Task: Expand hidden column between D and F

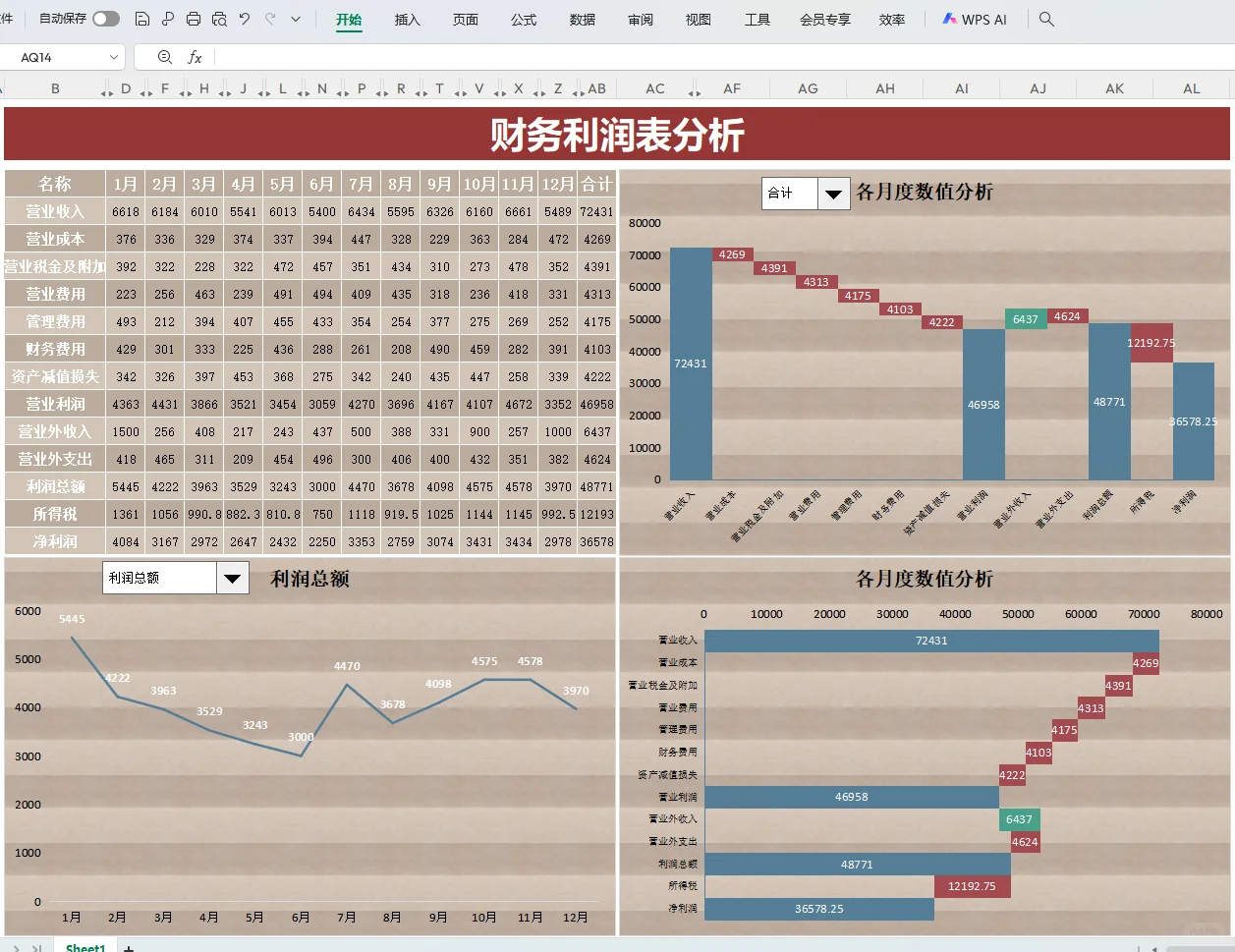Action: [145, 92]
